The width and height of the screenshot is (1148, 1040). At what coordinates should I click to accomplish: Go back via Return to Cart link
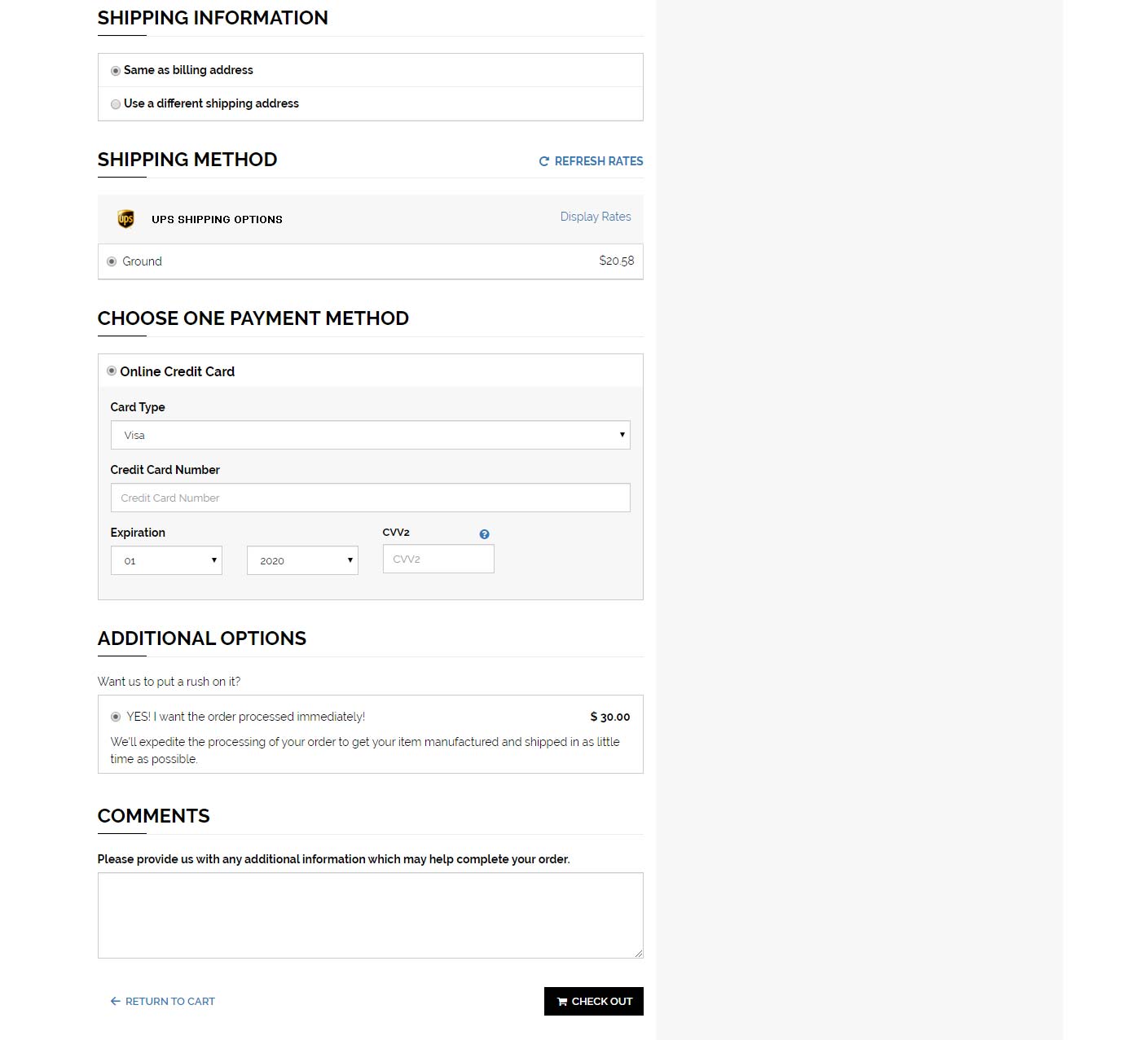pos(169,1001)
